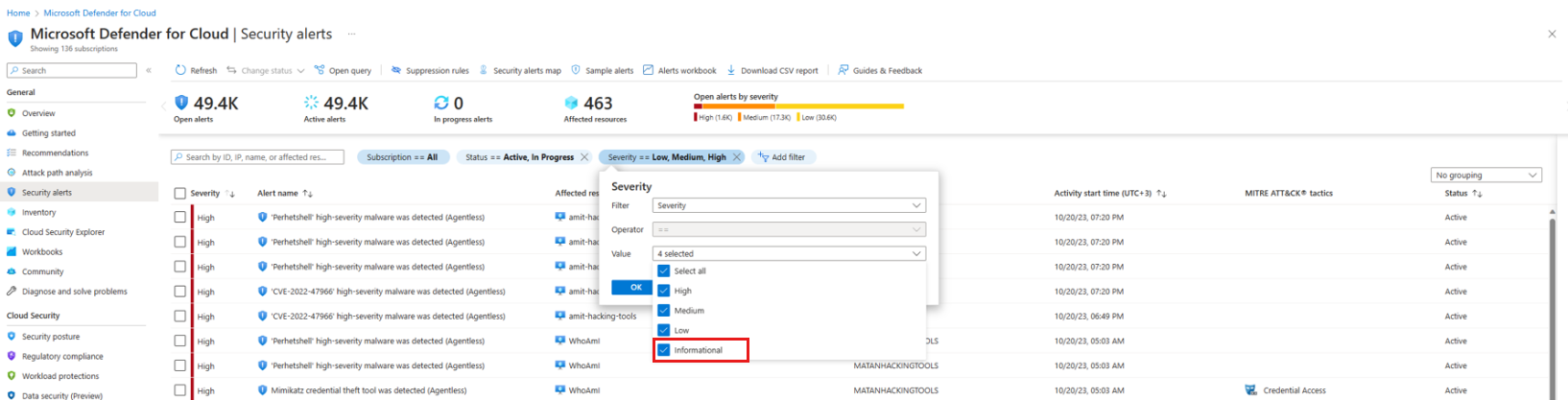Click the Workload protections icon

coord(12,376)
